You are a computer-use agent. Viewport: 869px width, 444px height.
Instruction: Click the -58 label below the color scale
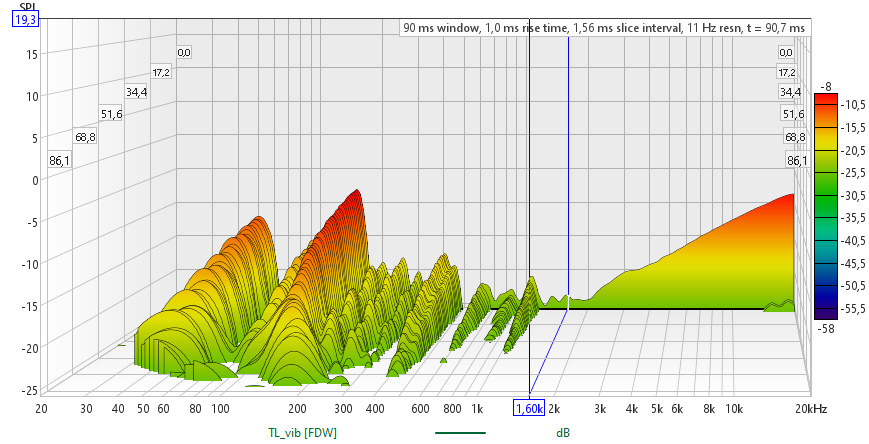826,328
